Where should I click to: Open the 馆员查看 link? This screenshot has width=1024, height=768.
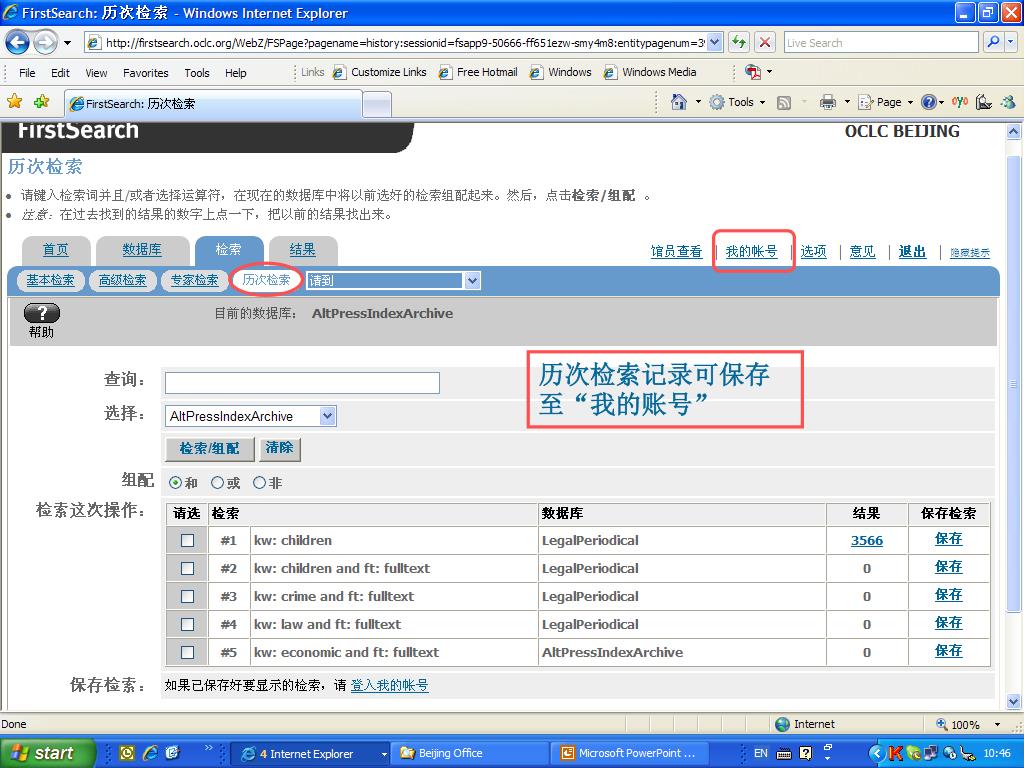(676, 251)
